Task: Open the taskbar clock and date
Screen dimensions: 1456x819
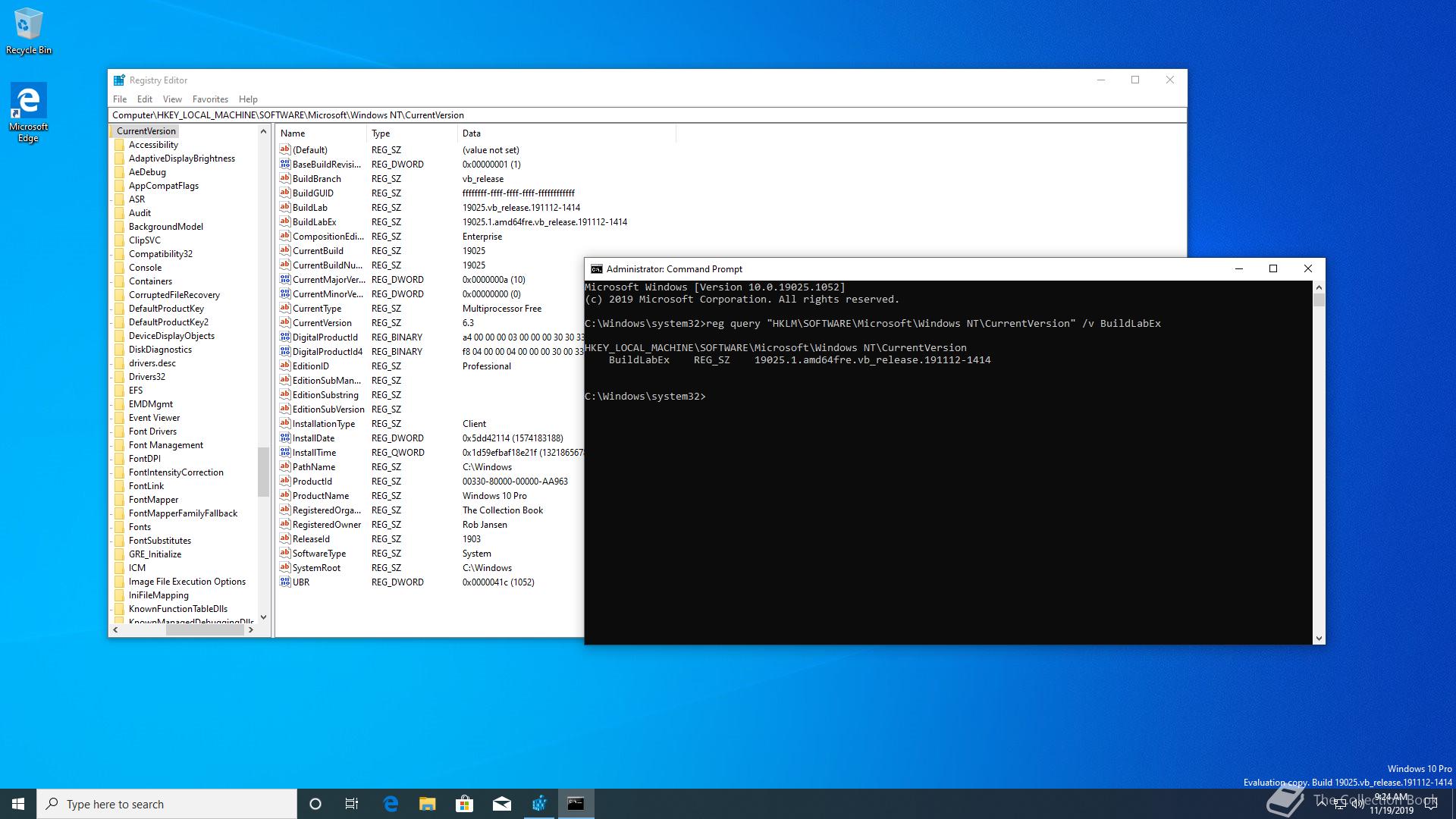Action: click(x=1391, y=804)
